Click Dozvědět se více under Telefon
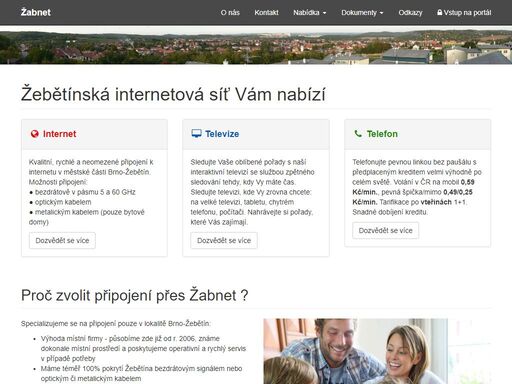512x384 pixels. click(386, 230)
